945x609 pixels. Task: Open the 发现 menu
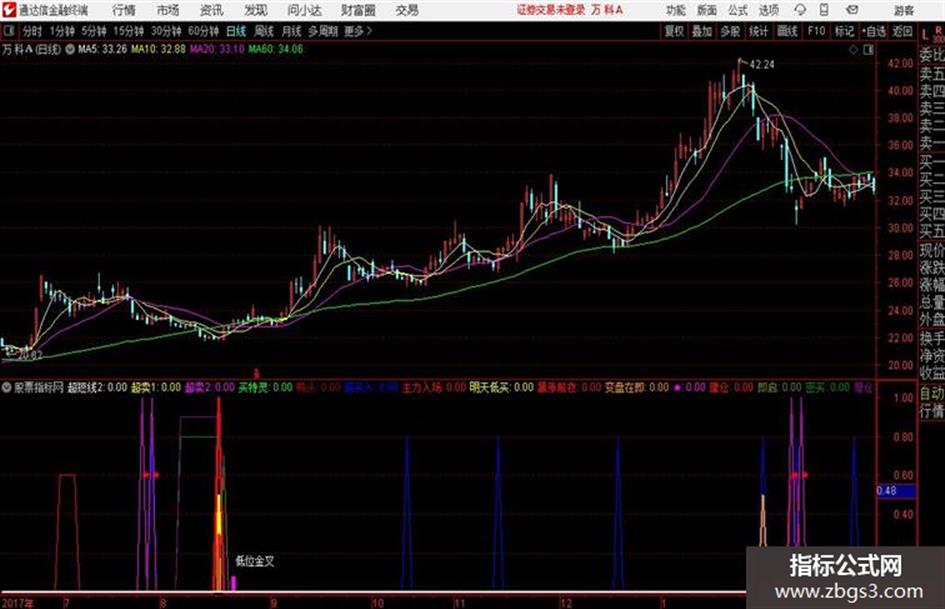(256, 10)
